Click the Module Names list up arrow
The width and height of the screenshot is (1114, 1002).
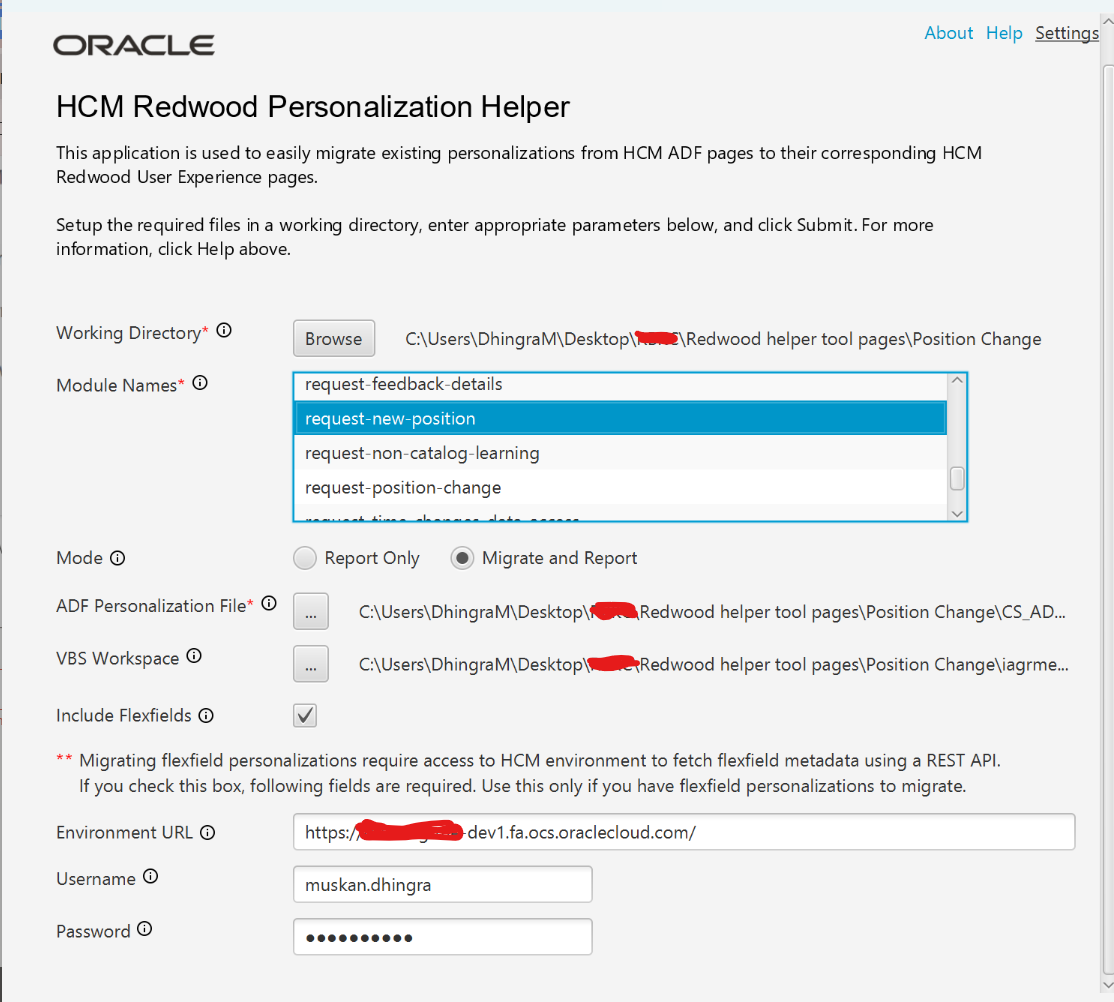click(x=957, y=380)
